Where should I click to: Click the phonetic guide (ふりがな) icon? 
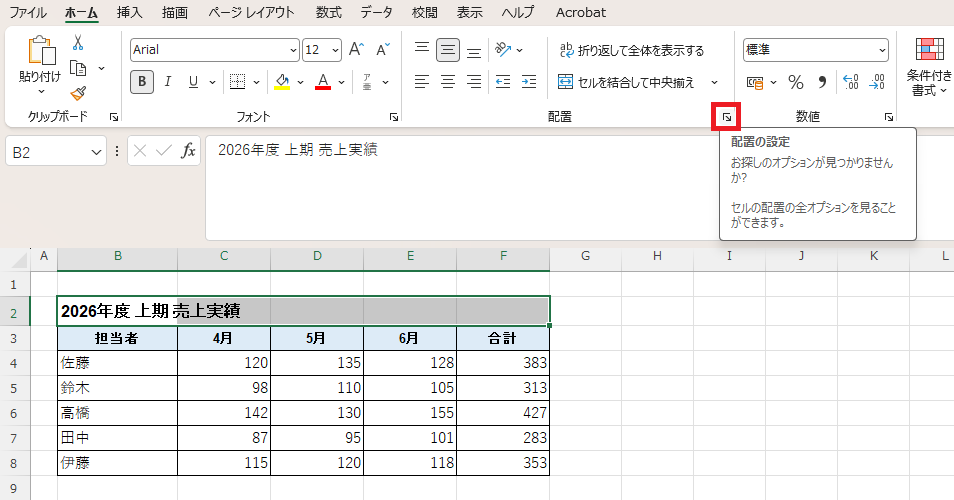coord(367,82)
